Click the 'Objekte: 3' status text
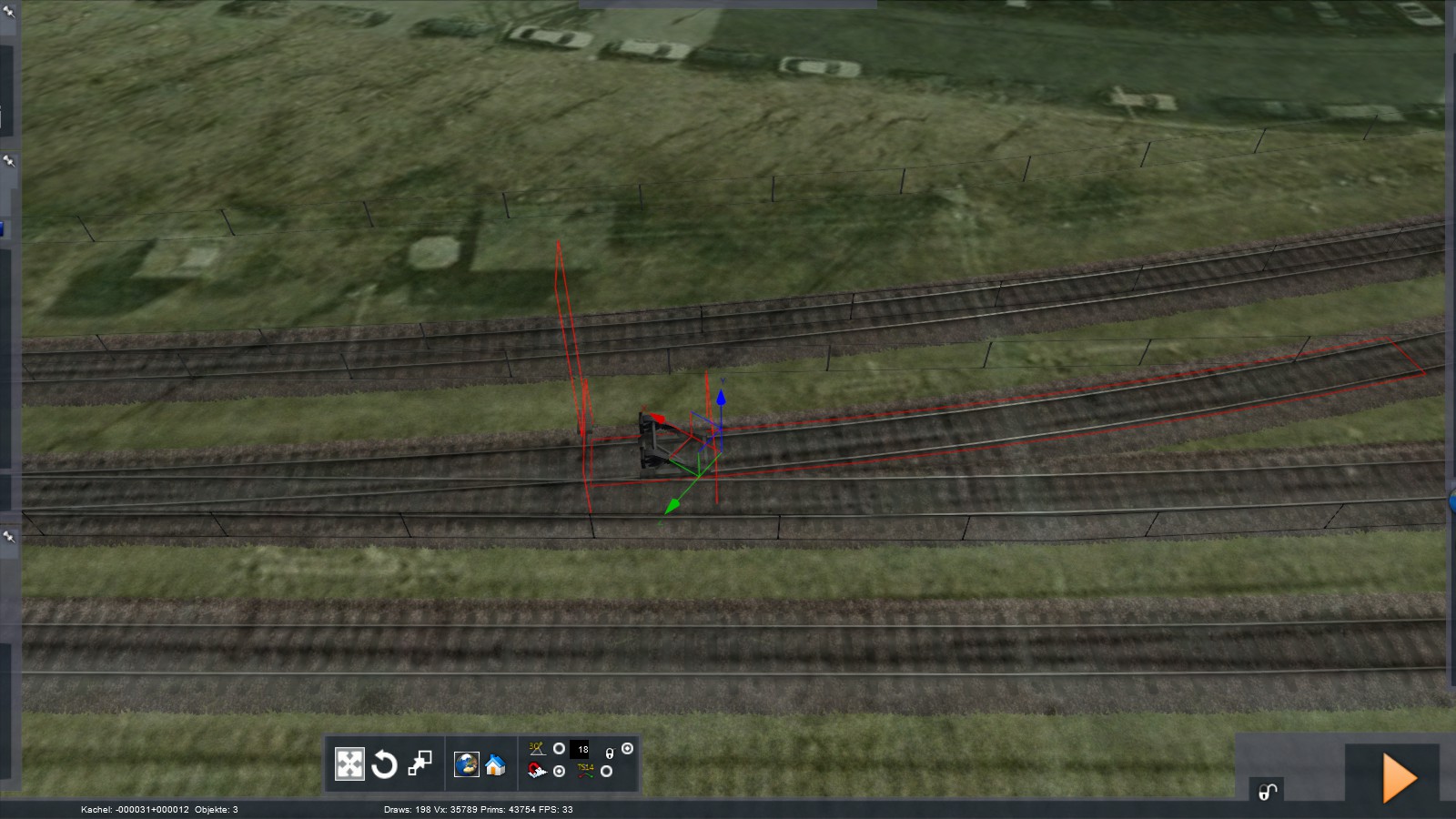The image size is (1456, 819). [217, 809]
